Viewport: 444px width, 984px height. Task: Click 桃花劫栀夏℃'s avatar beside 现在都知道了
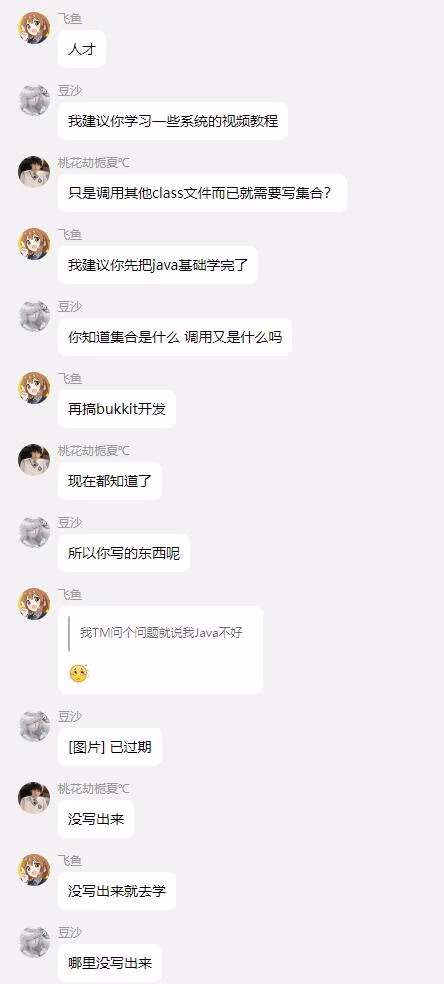click(x=34, y=460)
